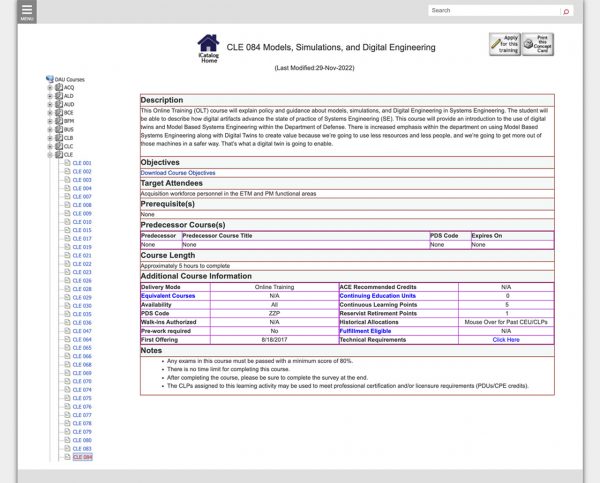Viewport: 600px width, 483px height.
Task: Click the page icon beside CLE 028
Action: (67, 289)
